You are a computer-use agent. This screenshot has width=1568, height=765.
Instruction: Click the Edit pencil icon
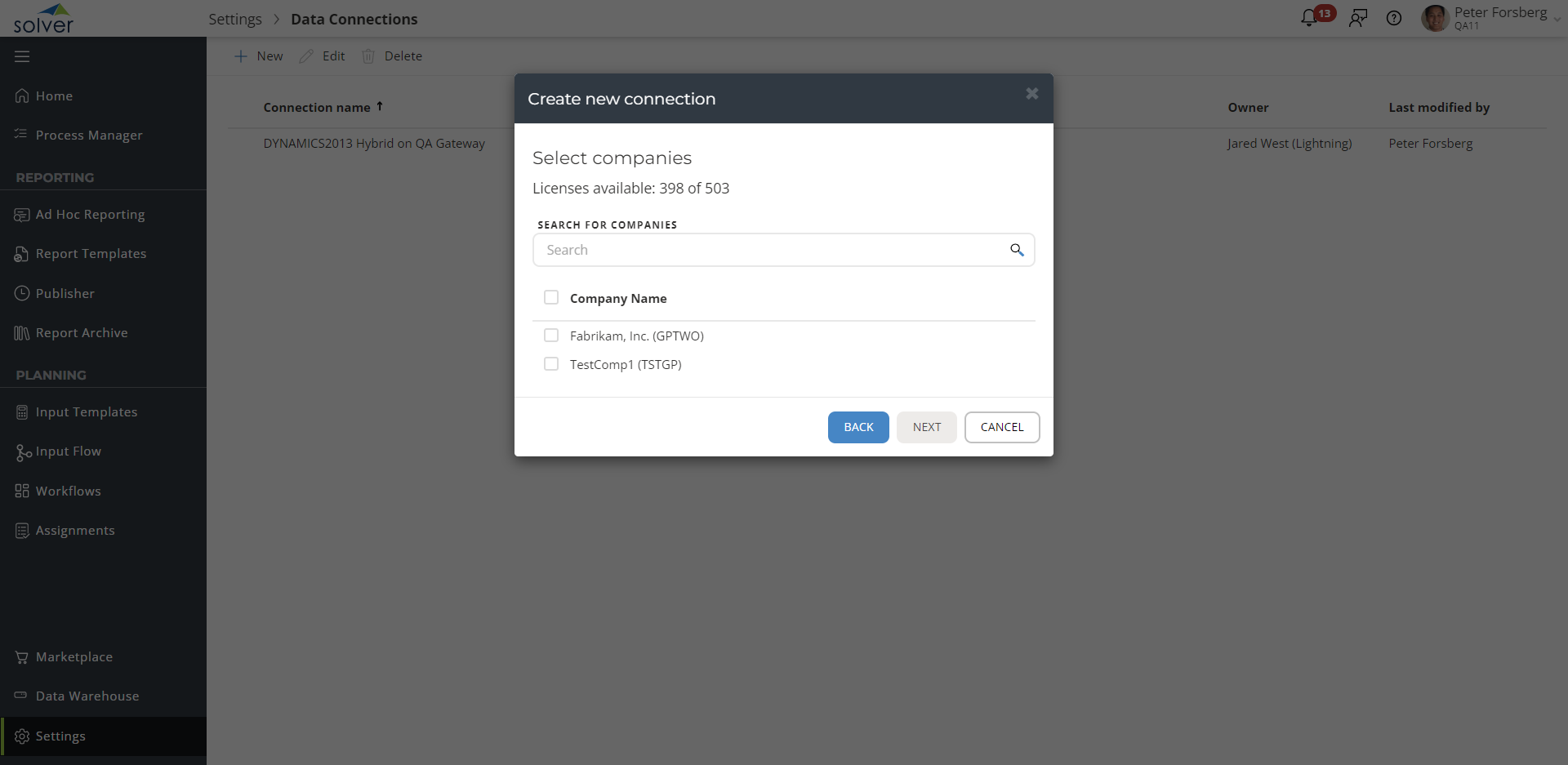(306, 56)
